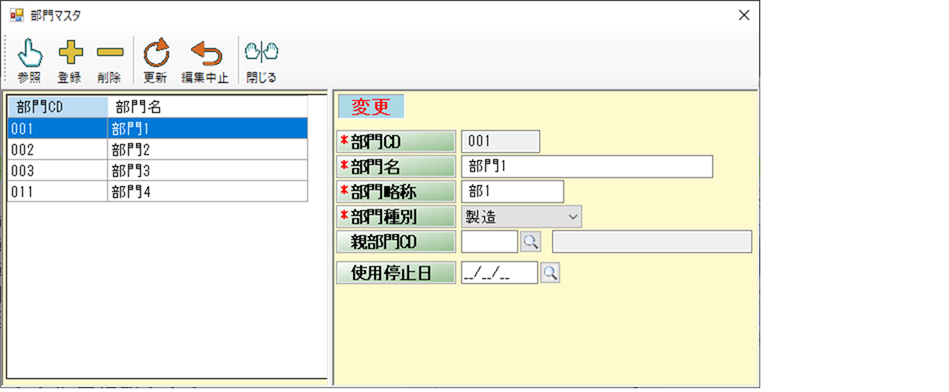Screen dimensions: 949x392
Task: Open the 親部門CD magnifier search button
Action: point(531,241)
